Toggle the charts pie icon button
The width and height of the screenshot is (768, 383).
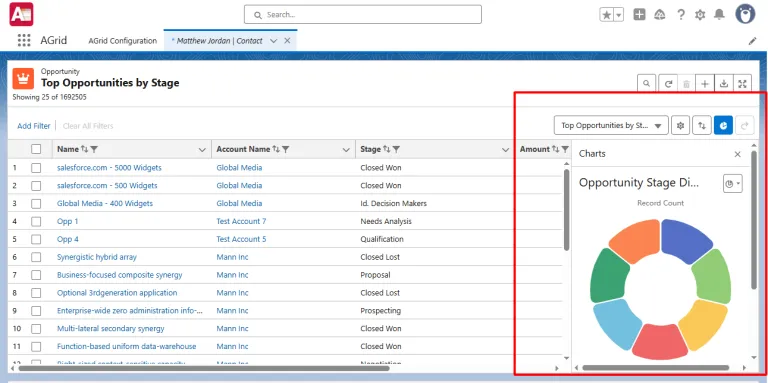[x=723, y=125]
